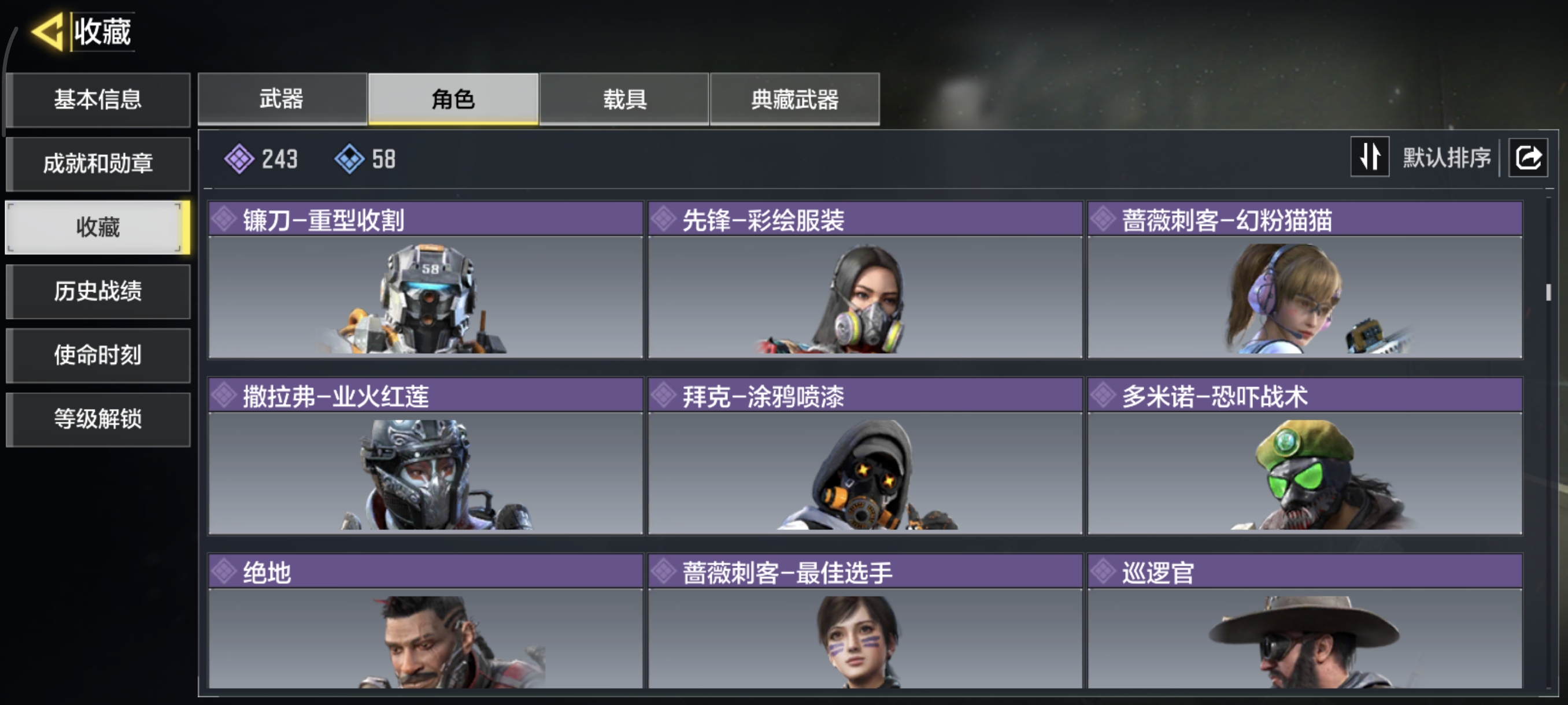This screenshot has height=705, width=1568.
Task: Select the 蔷薇刺客-幻粉猫猫 character card
Action: (x=1304, y=280)
